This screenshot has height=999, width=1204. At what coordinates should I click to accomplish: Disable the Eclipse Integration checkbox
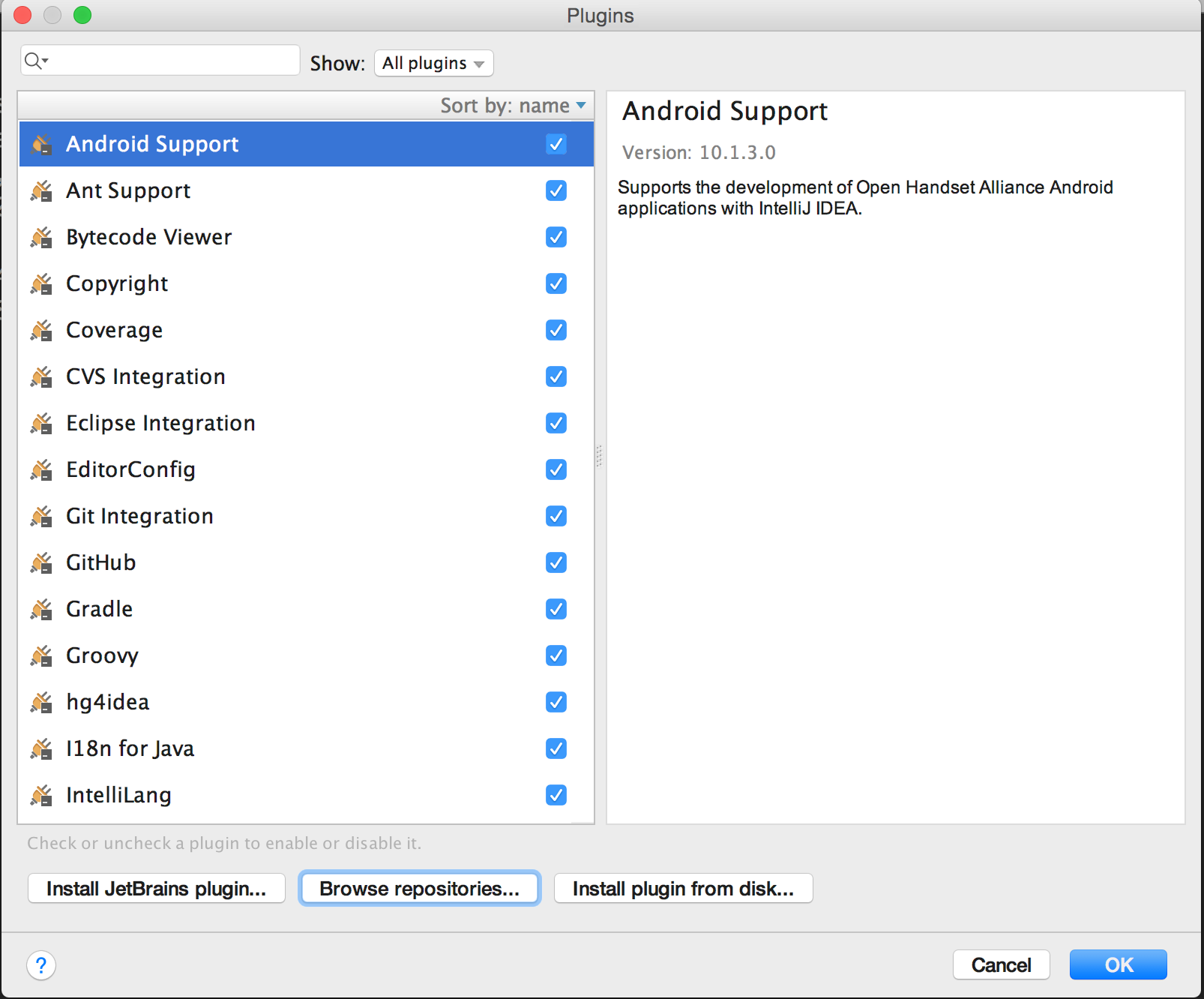[556, 423]
